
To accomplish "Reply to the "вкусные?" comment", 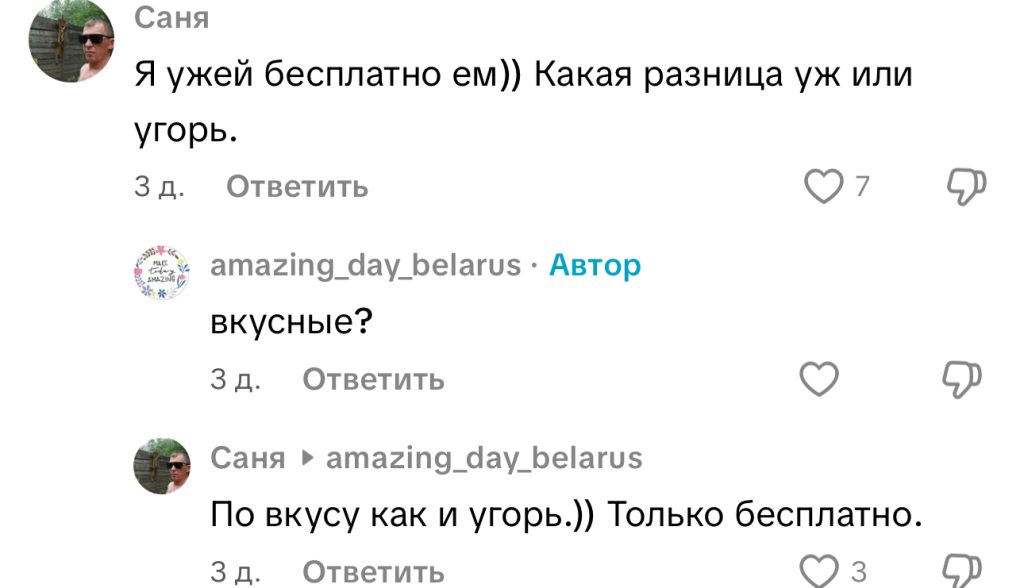I will click(372, 379).
